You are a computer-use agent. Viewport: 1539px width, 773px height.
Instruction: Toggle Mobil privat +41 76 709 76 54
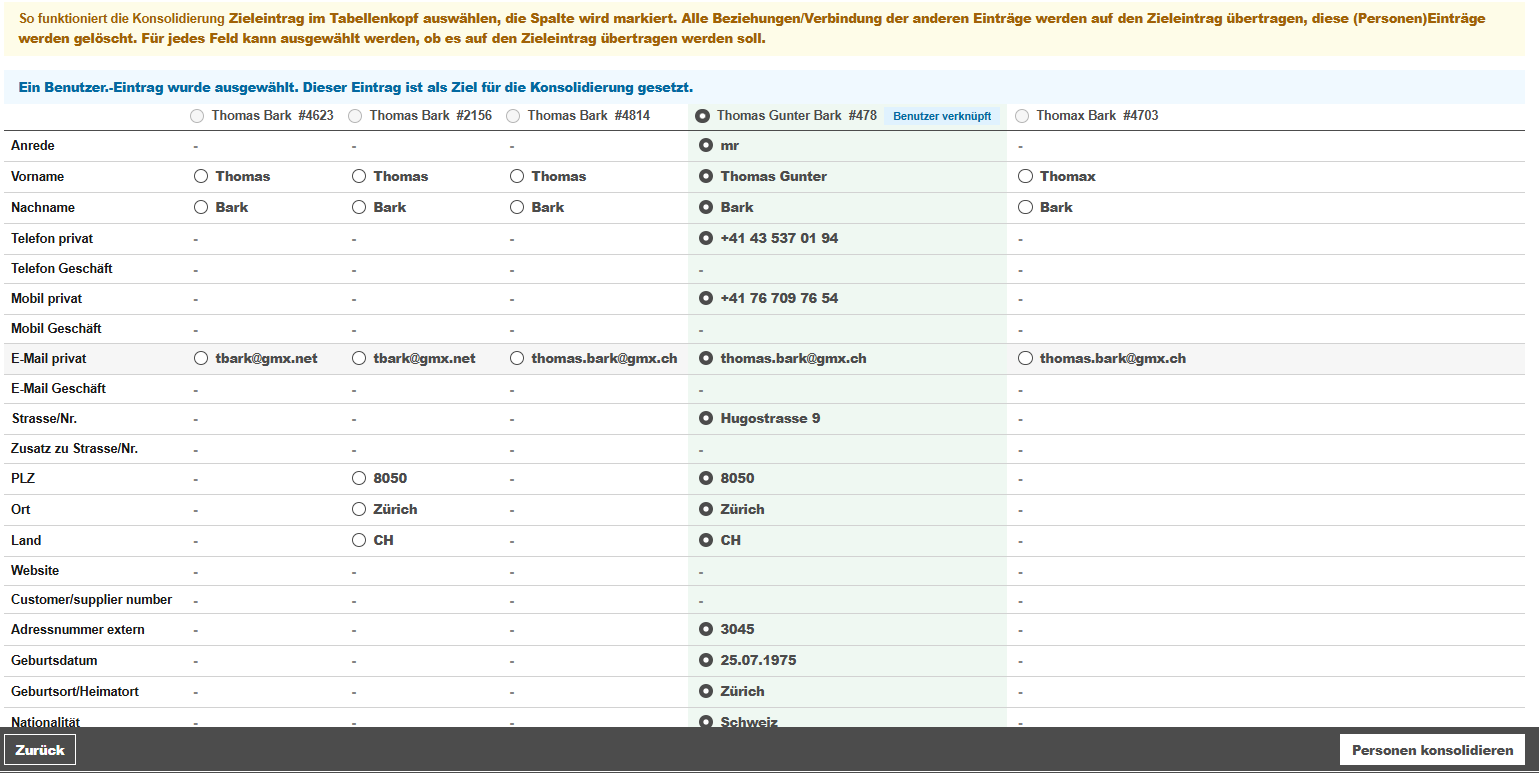pyautogui.click(x=706, y=298)
